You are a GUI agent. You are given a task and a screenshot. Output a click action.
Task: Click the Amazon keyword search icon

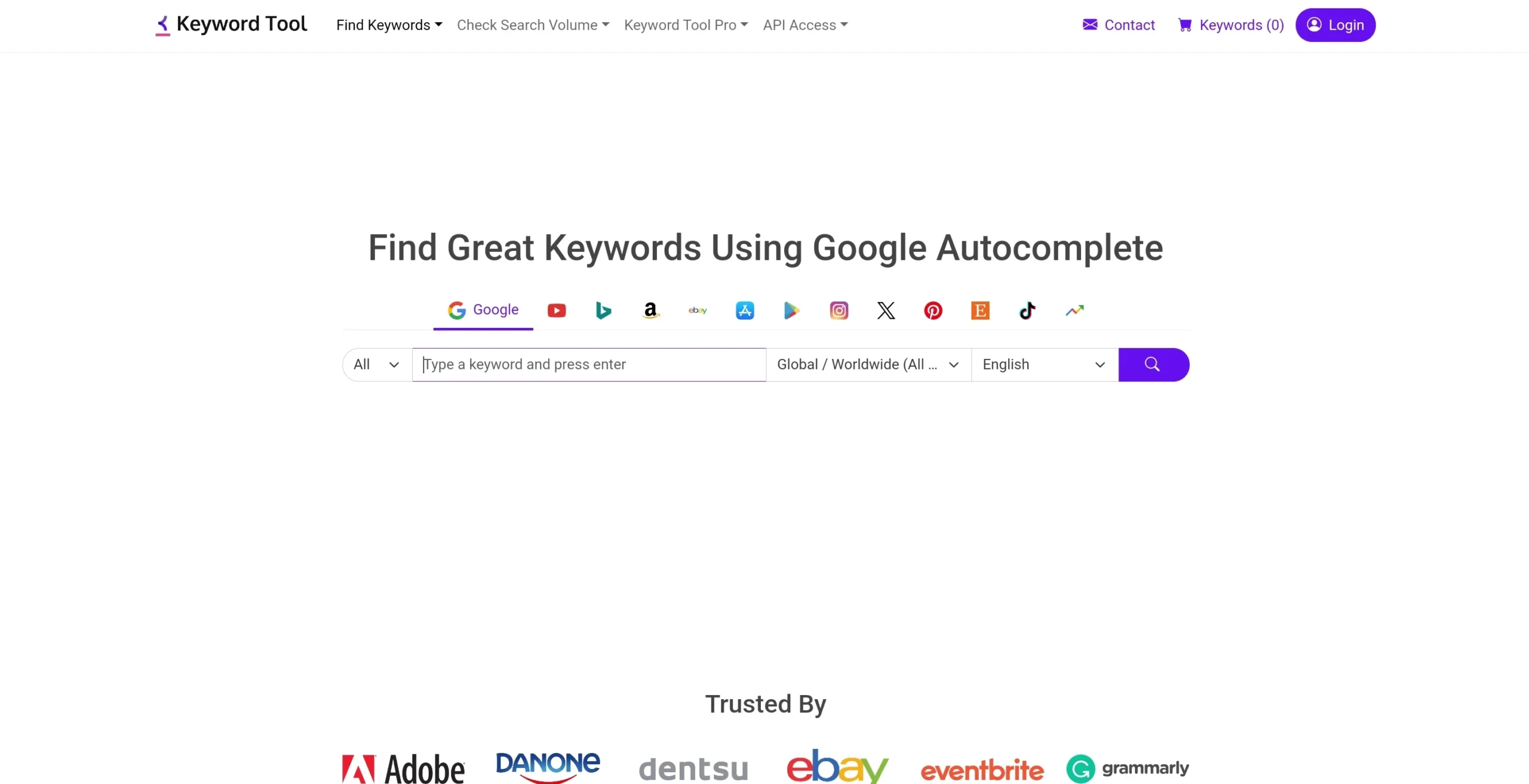(x=650, y=310)
